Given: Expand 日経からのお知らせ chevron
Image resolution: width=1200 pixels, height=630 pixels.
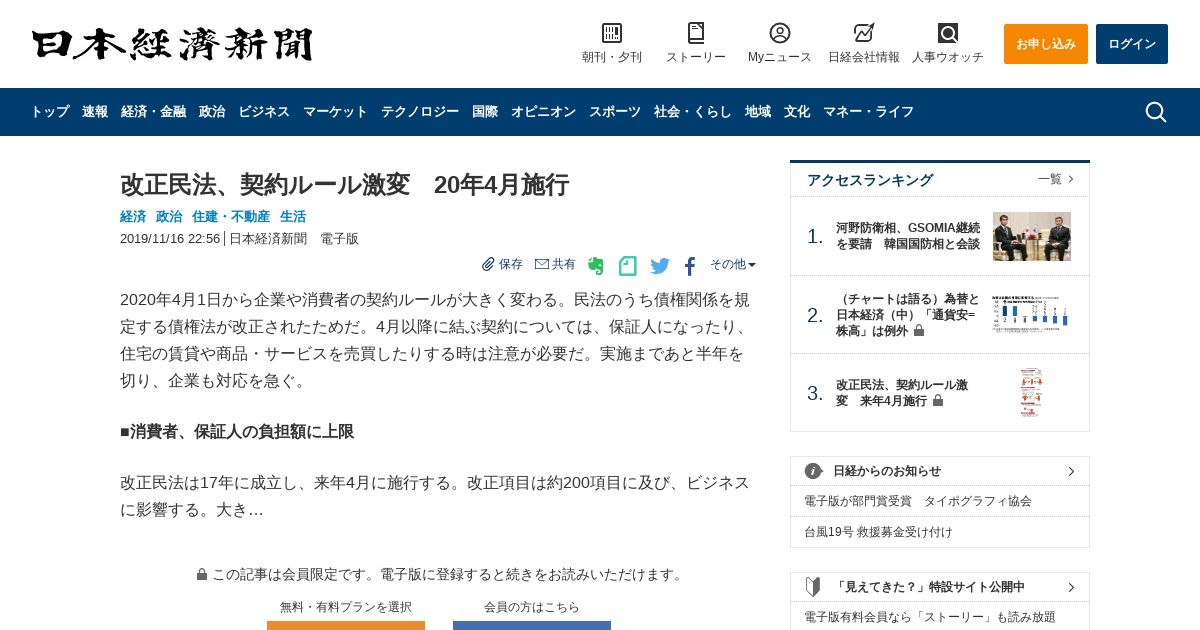Looking at the screenshot, I should (1071, 471).
